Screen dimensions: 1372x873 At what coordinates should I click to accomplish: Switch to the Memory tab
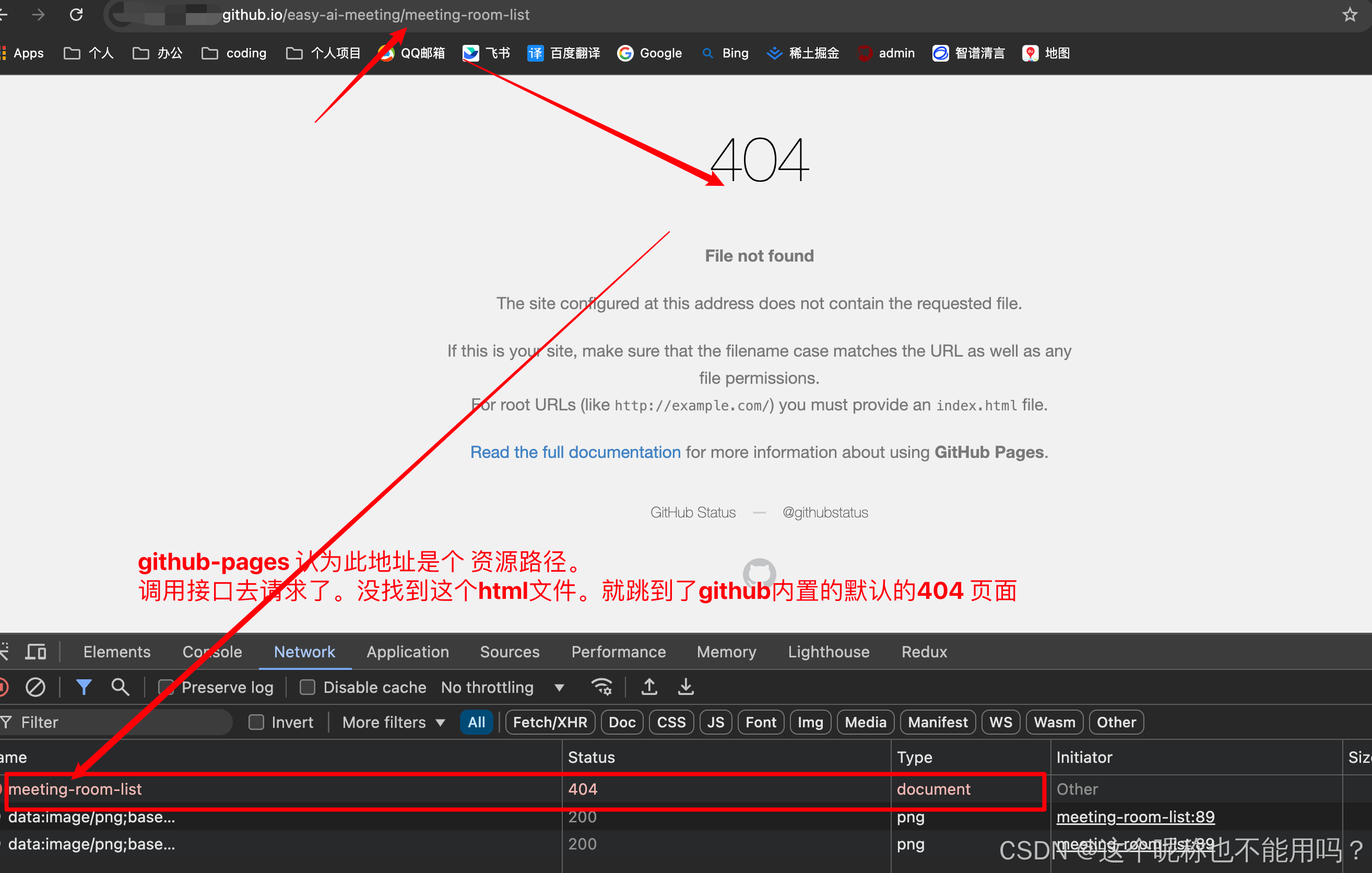(726, 651)
